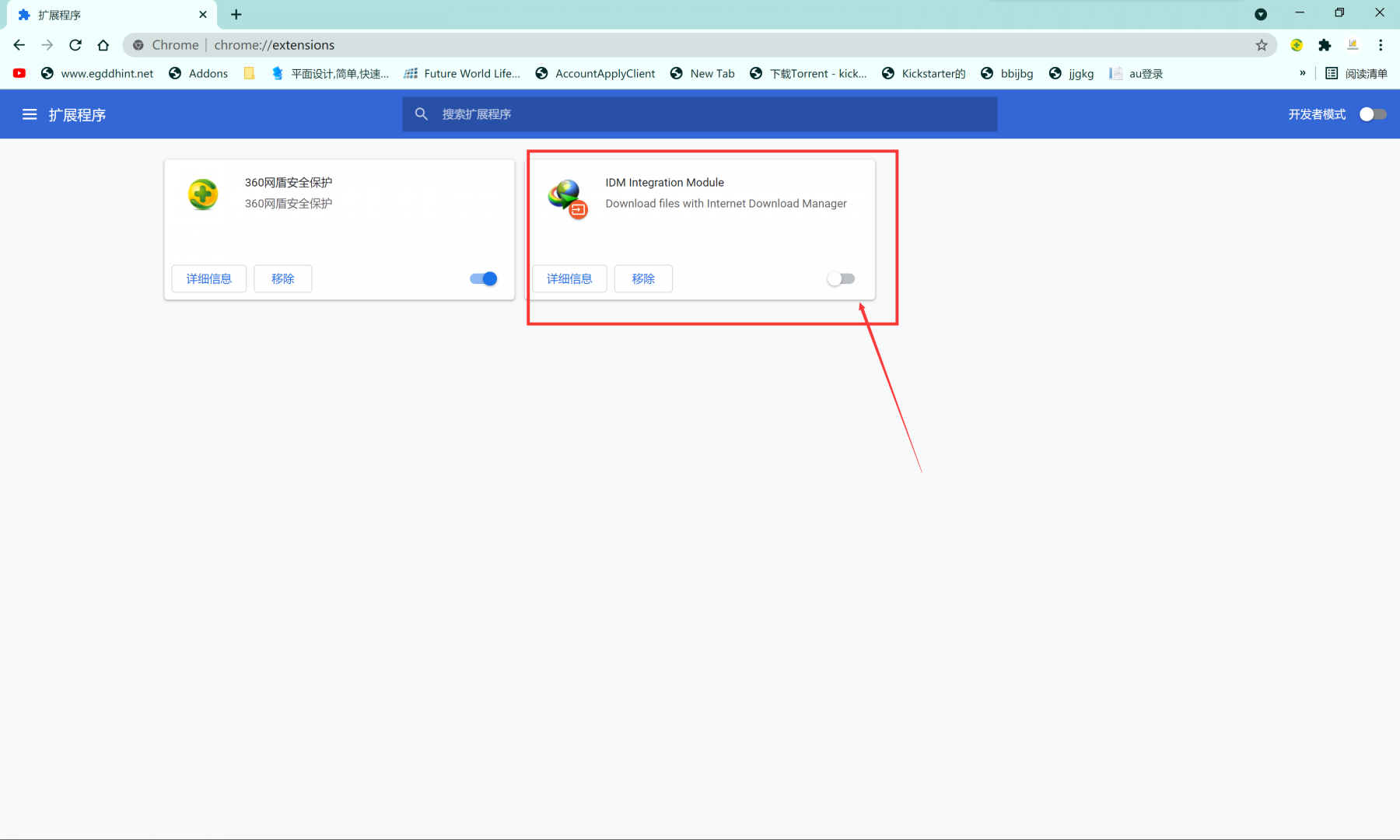1400x840 pixels.
Task: Open the jjgkg bookmark
Action: [x=1071, y=73]
